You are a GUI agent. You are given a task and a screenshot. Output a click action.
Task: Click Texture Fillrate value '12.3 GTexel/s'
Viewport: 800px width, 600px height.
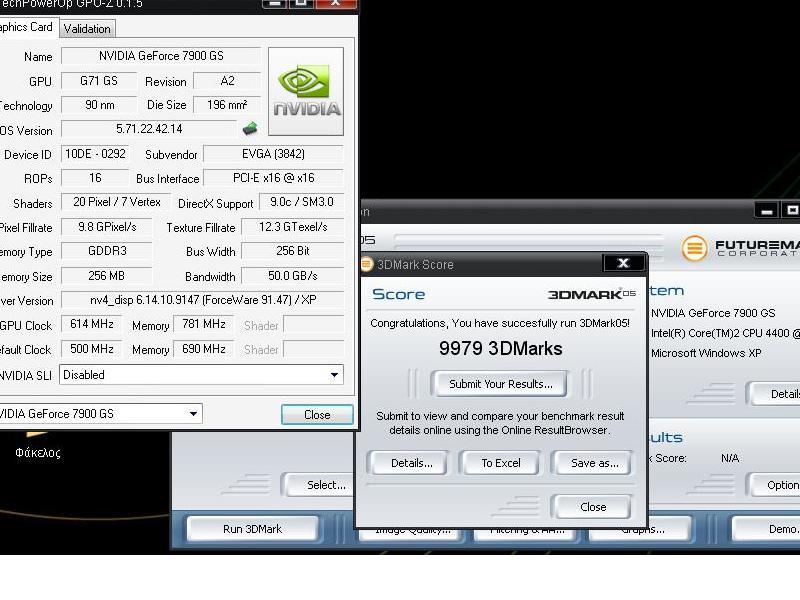pos(293,227)
